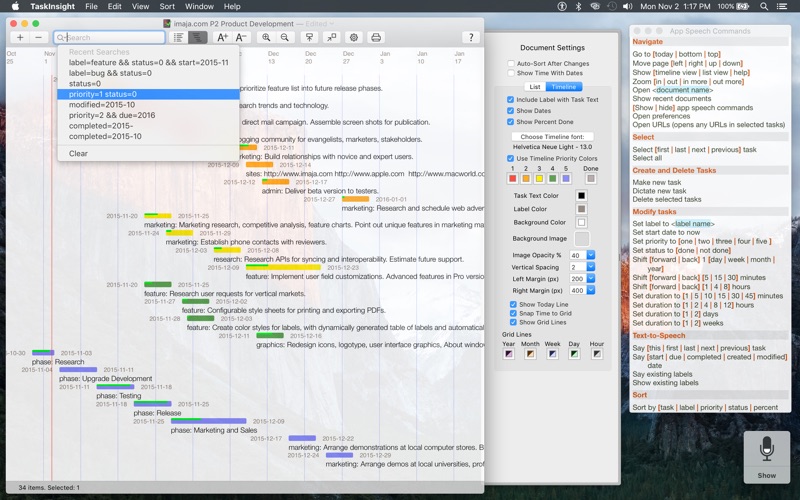Click the add task plus button

[x=19, y=37]
